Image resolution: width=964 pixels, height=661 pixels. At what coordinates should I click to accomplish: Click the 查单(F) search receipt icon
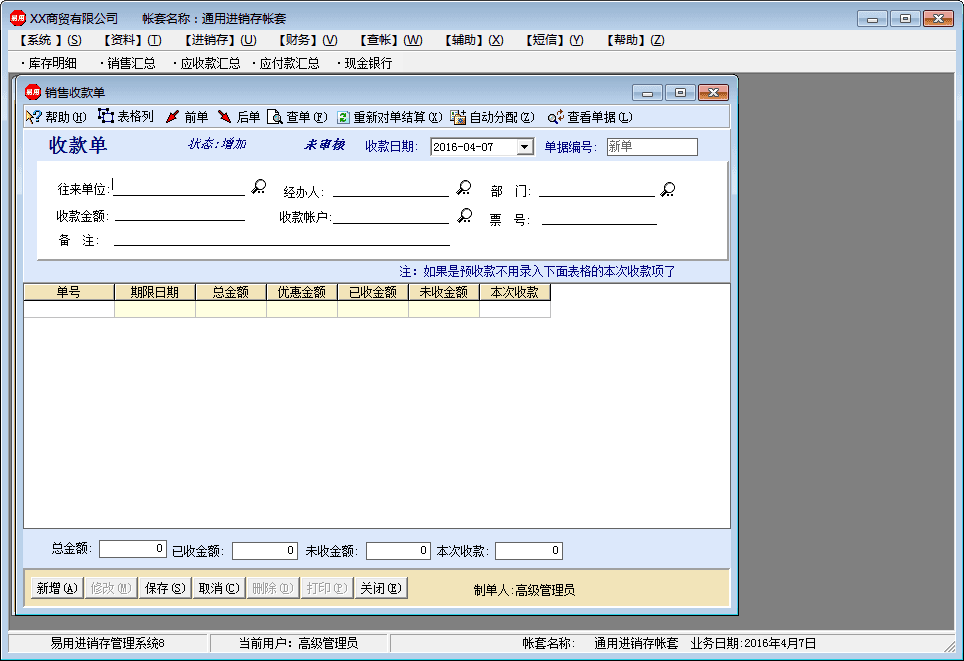[x=275, y=117]
